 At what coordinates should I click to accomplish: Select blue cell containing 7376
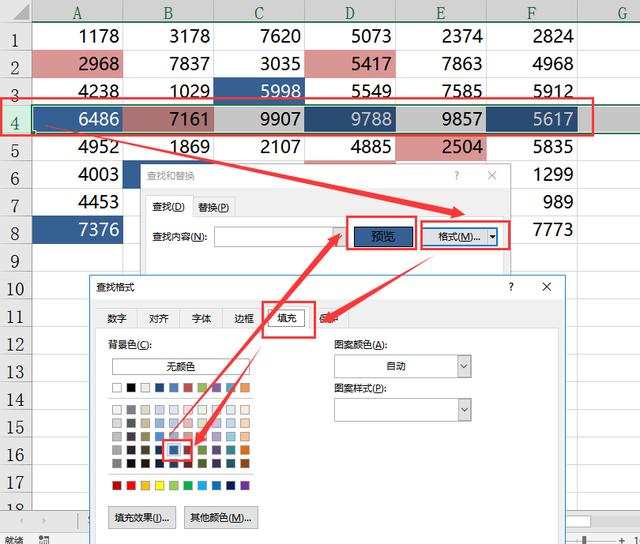click(78, 230)
